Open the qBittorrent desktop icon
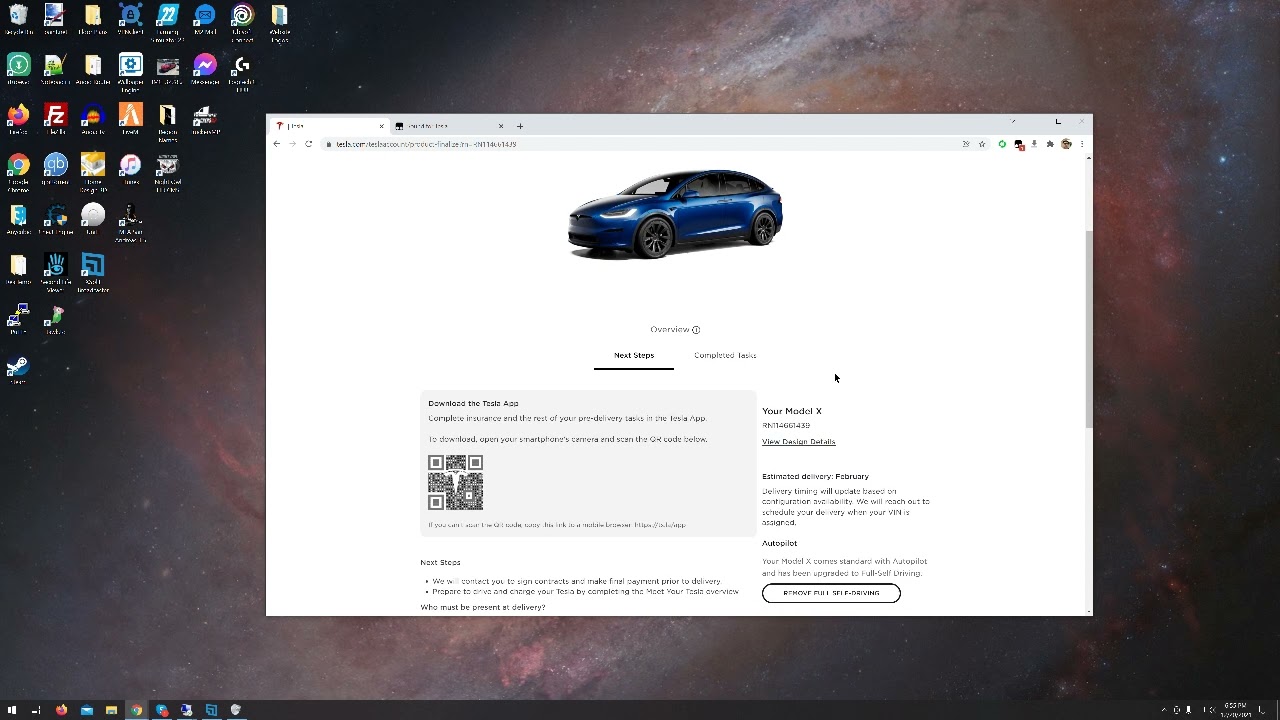This screenshot has height=720, width=1280. click(56, 170)
